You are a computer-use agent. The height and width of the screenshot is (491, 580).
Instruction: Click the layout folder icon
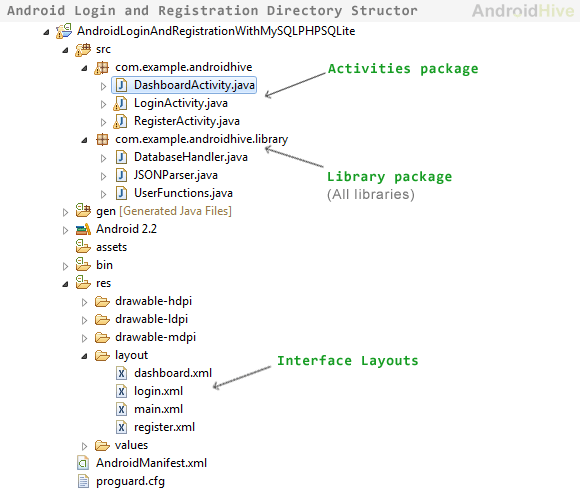[102, 356]
